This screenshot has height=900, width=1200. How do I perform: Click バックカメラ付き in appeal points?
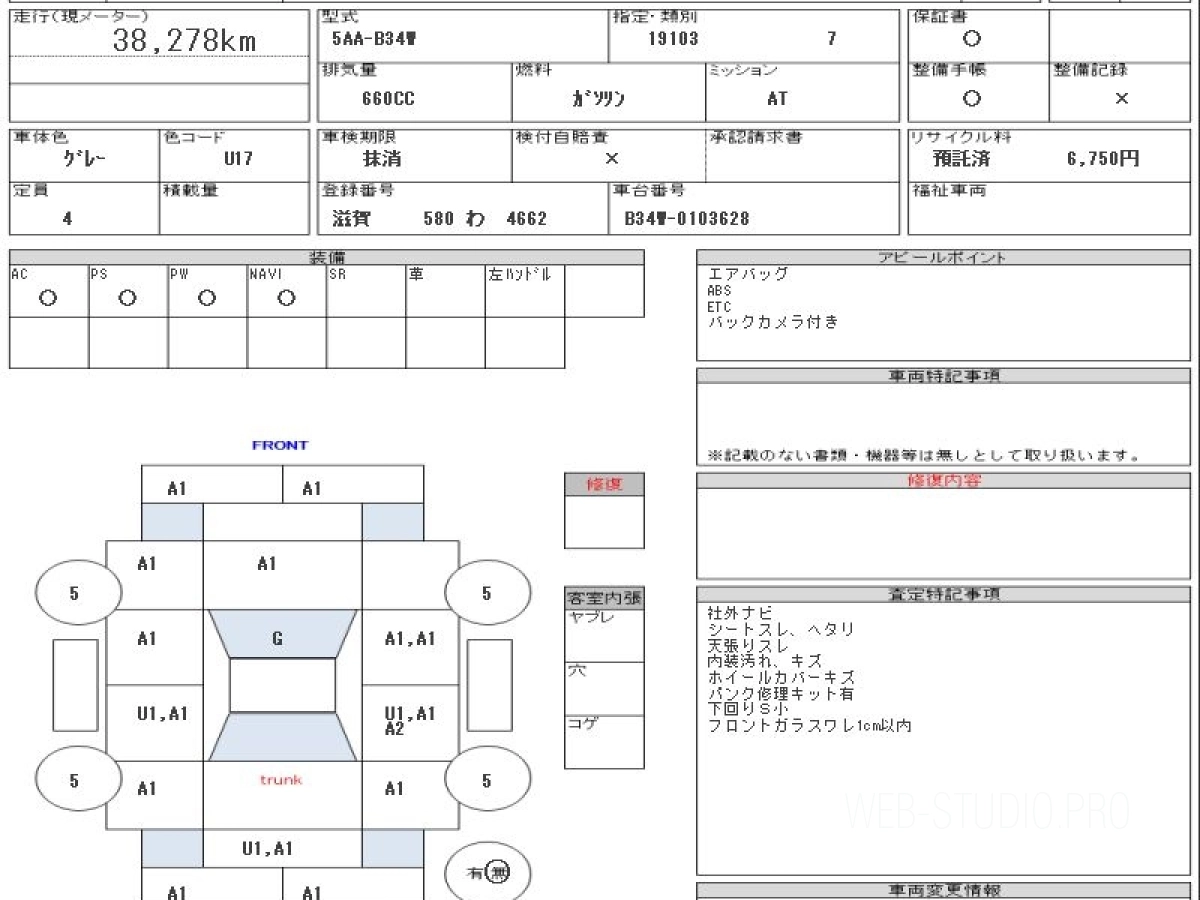click(x=773, y=323)
